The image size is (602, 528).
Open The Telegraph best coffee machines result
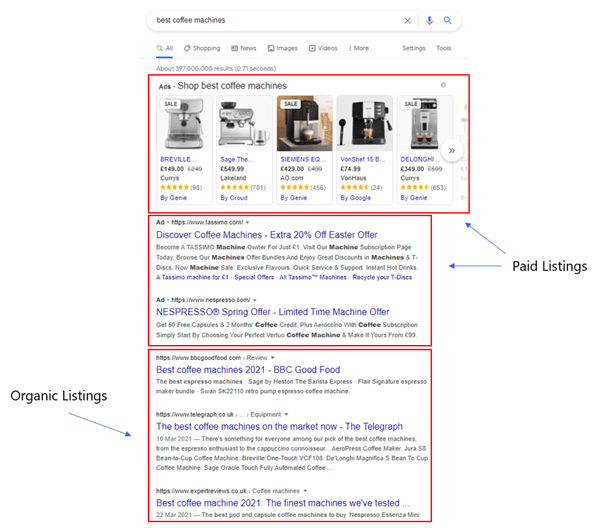[x=279, y=427]
